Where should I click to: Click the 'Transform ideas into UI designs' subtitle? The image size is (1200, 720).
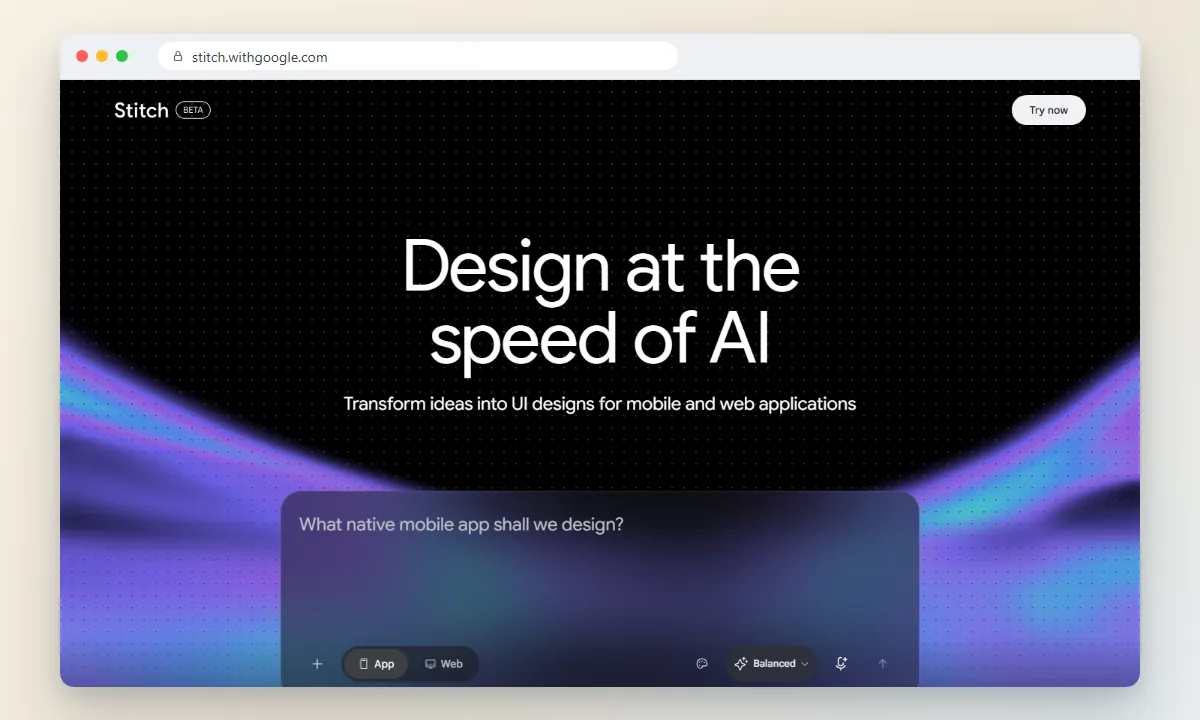point(600,404)
